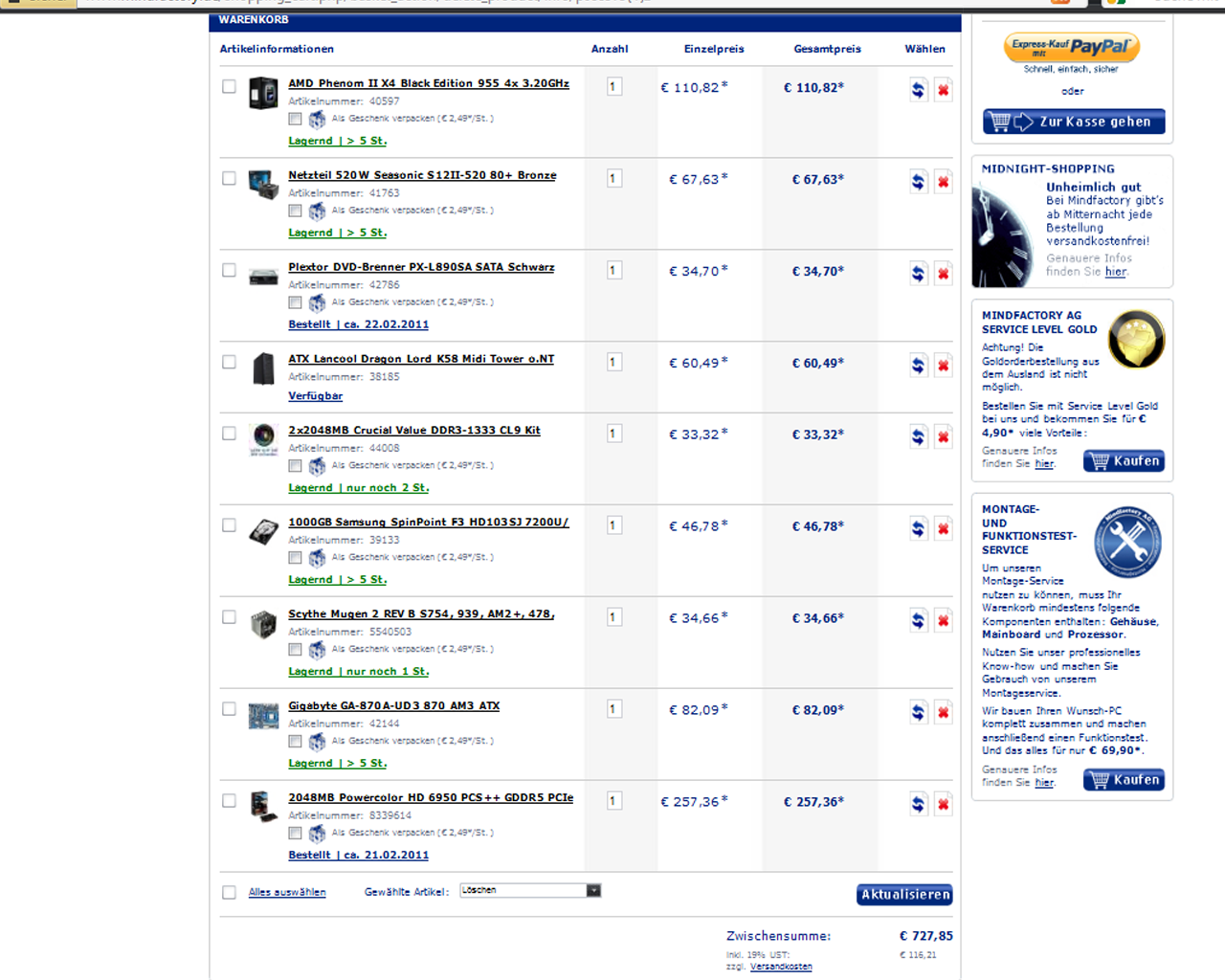Click gift wrap icon for Samsung SpinPoint
The width and height of the screenshot is (1225, 980).
pos(317,558)
